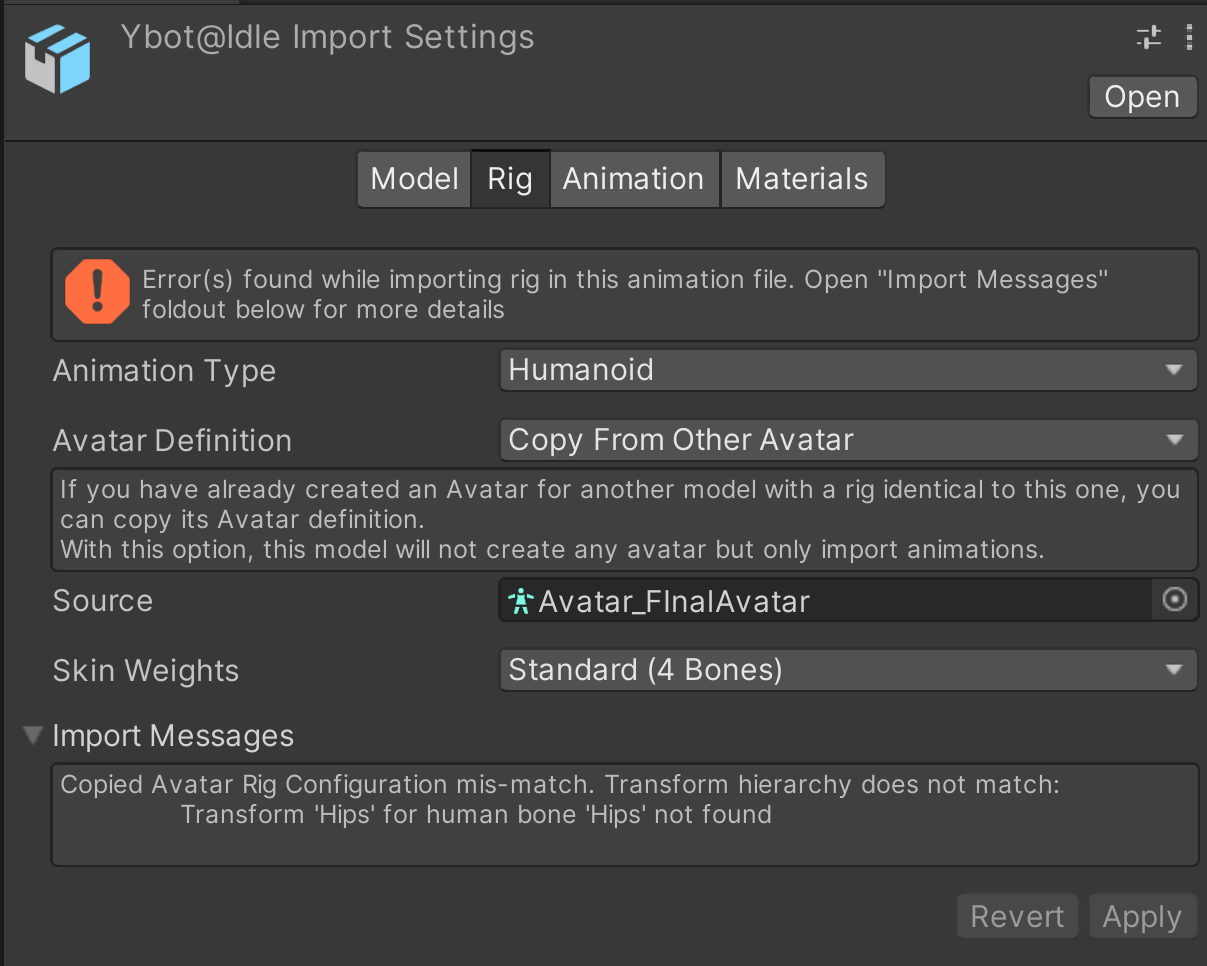
Task: Switch to the Materials tab
Action: point(802,178)
